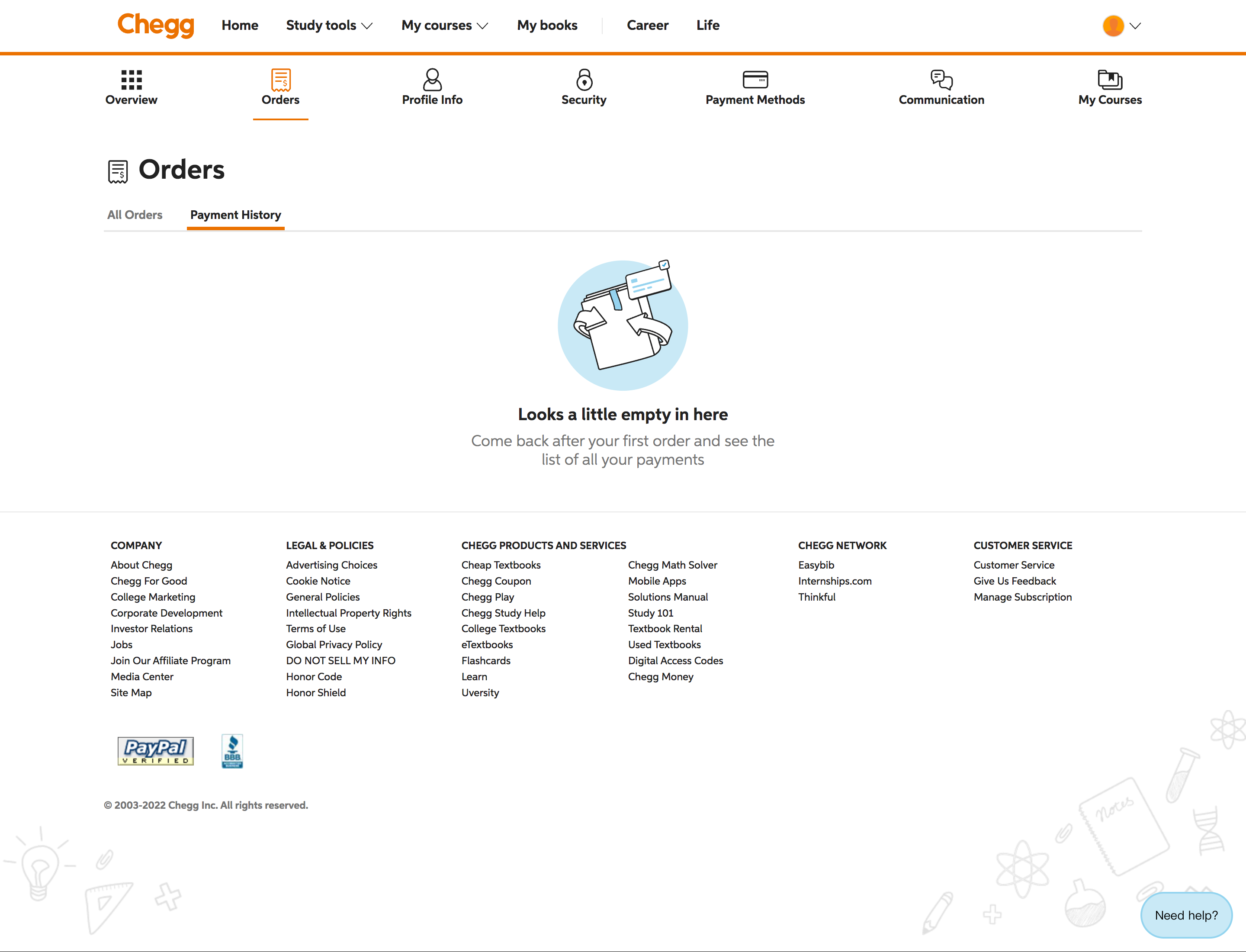
Task: Open the Thinkful link
Action: (x=817, y=597)
